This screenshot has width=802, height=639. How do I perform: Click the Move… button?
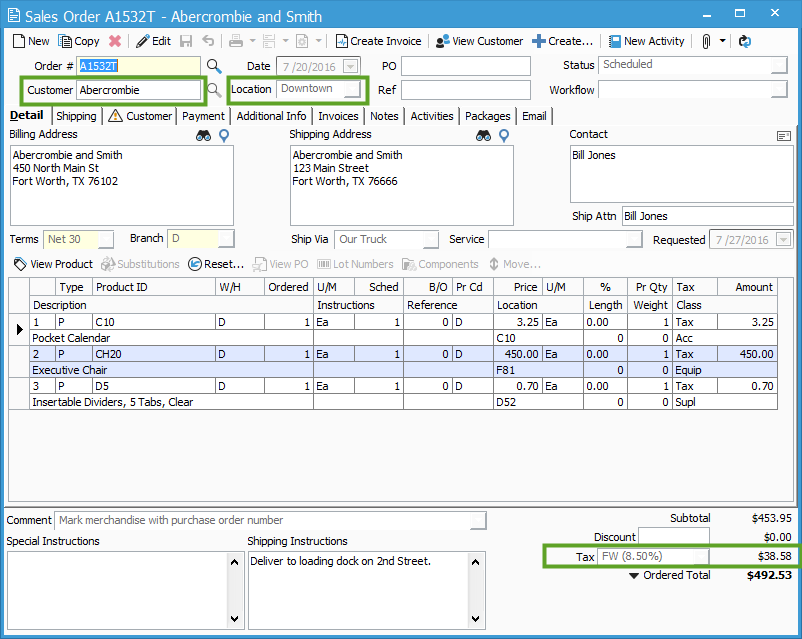[x=515, y=264]
